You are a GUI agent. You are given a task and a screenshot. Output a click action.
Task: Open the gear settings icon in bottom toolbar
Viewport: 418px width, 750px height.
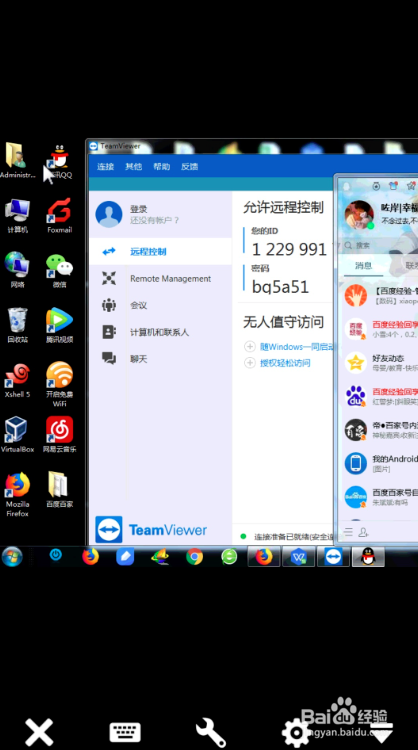296,732
